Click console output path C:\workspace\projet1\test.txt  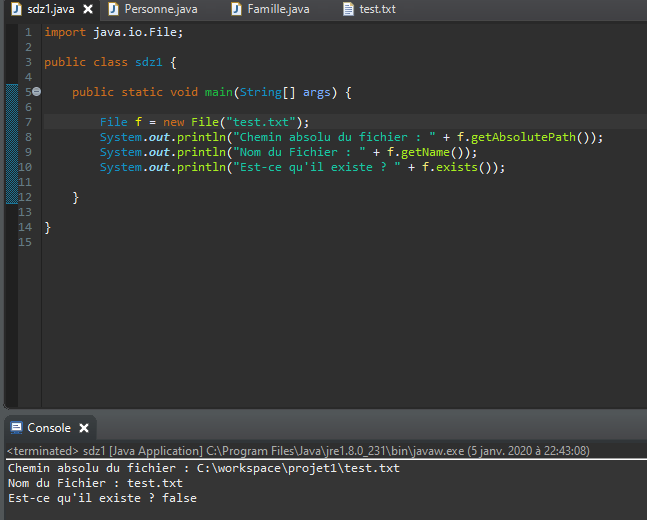pyautogui.click(x=298, y=468)
